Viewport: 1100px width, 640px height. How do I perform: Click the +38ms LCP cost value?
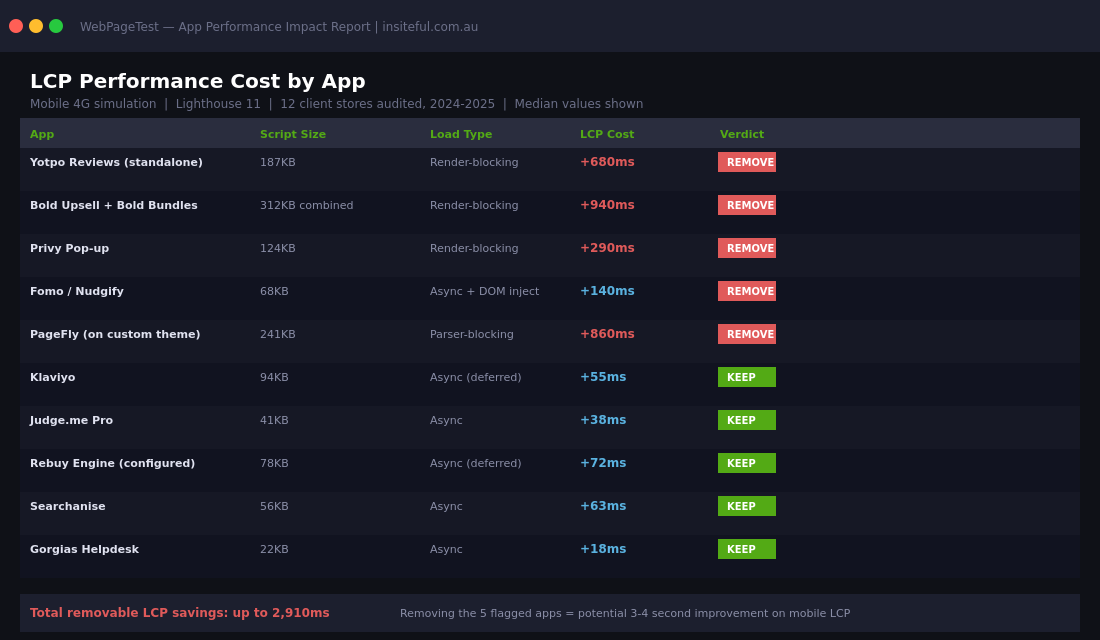603,420
